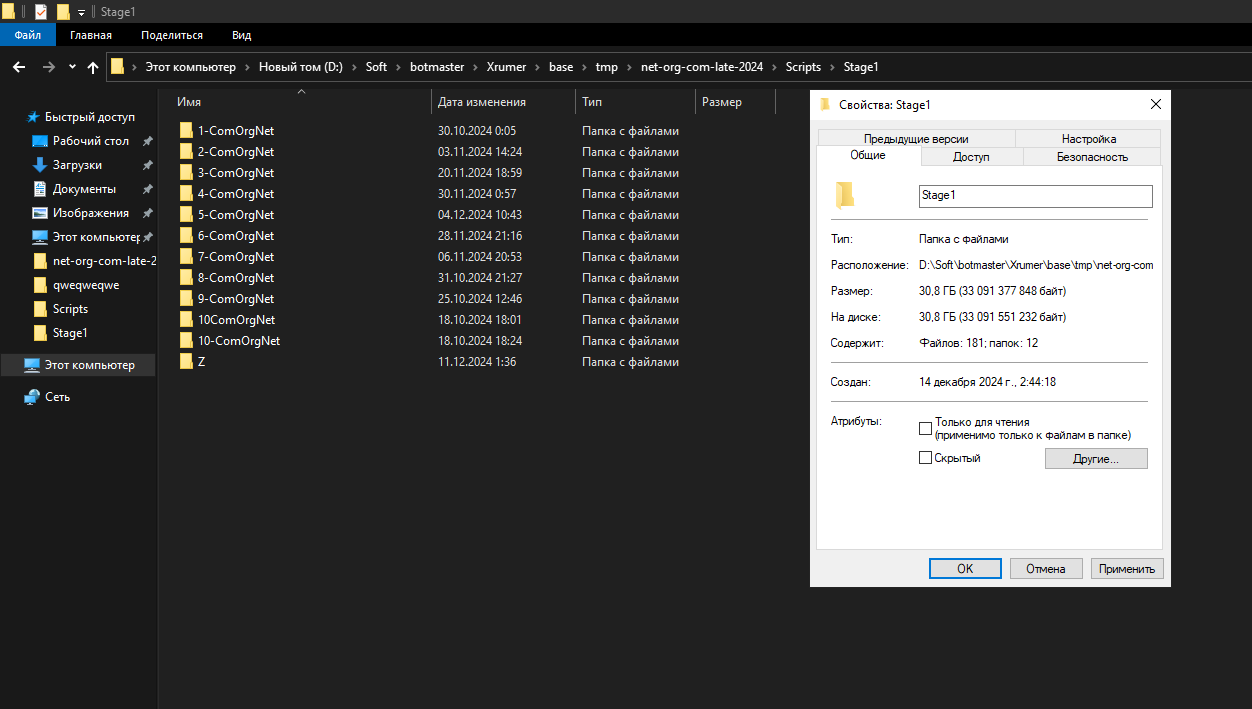Switch to the Security tab in properties

point(1092,157)
